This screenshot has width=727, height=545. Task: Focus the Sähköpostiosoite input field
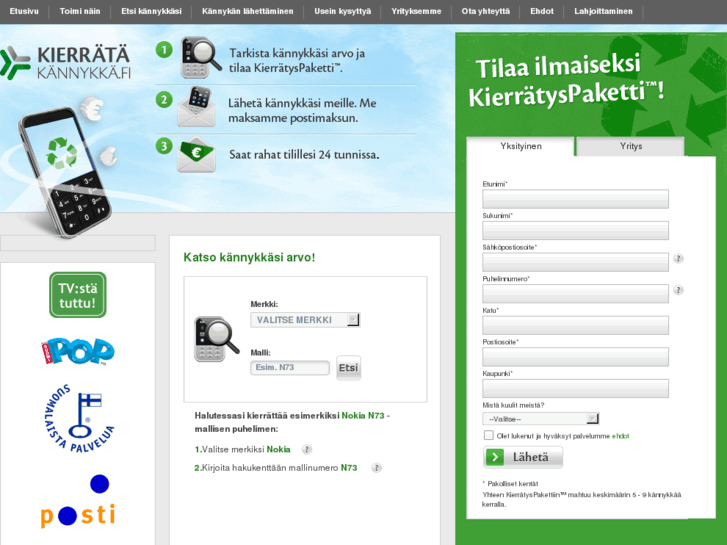pyautogui.click(x=575, y=262)
